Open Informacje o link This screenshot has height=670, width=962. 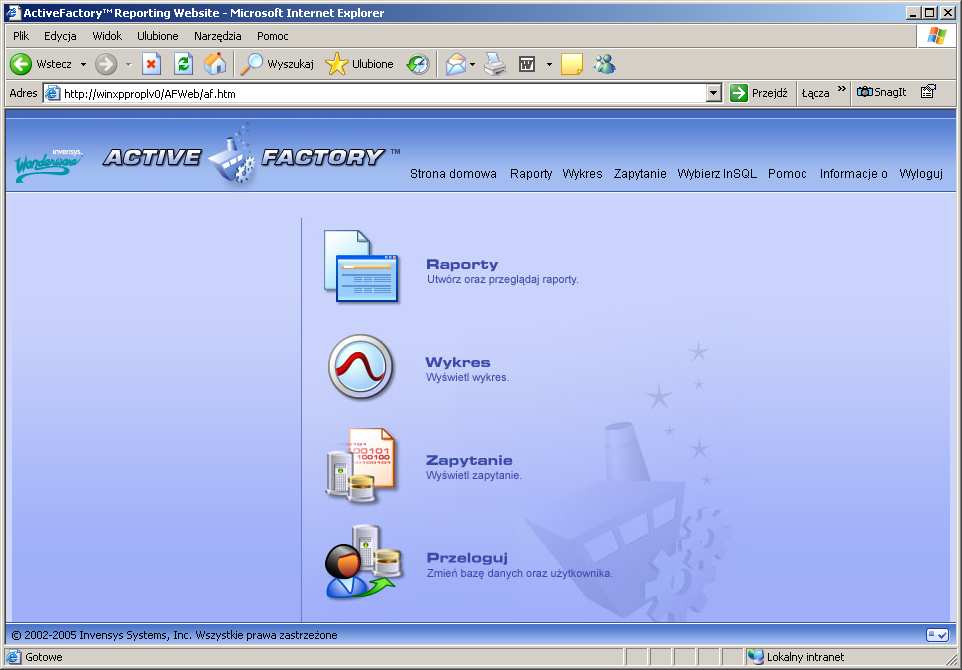pos(853,174)
